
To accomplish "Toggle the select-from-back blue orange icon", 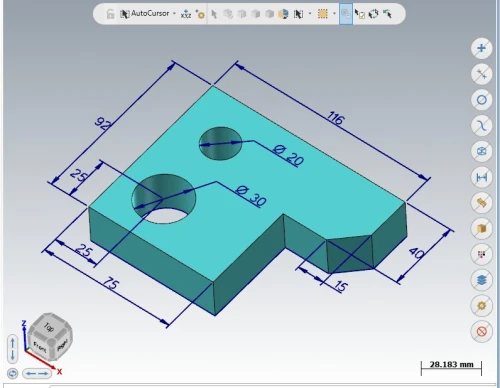I will (283, 14).
